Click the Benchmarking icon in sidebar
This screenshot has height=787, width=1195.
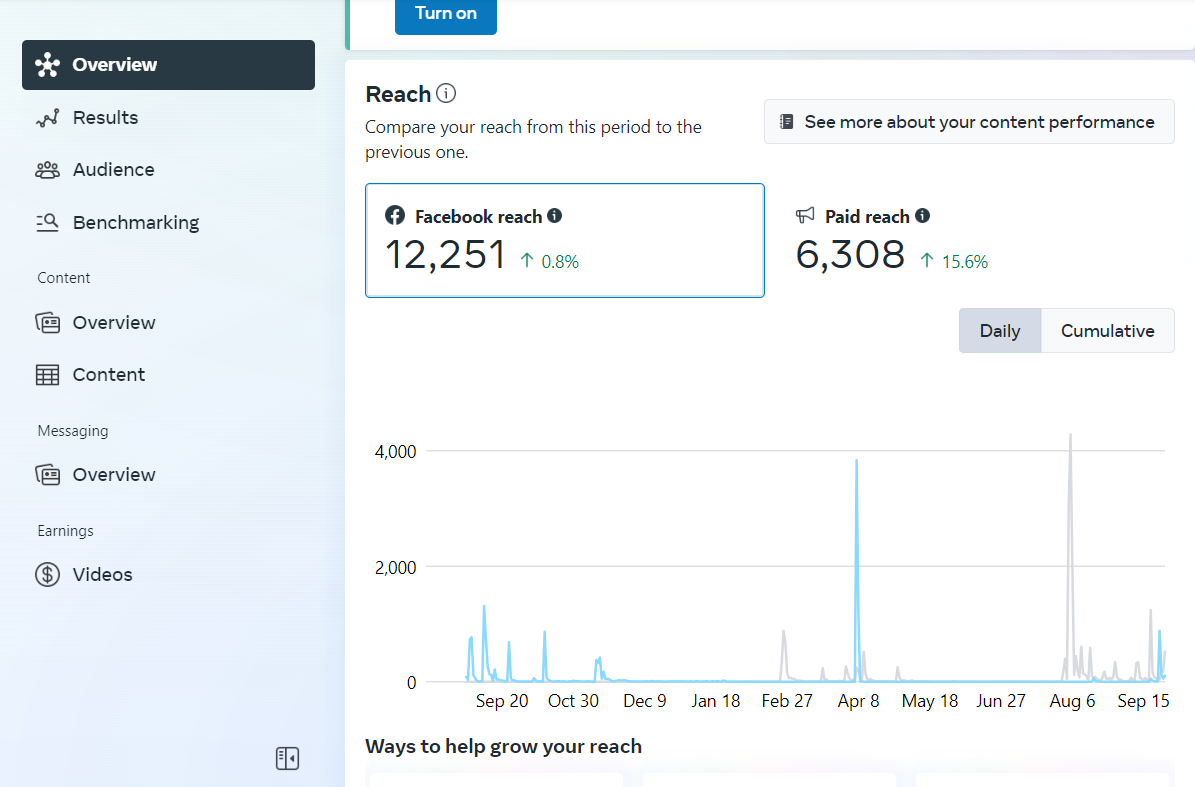[47, 223]
